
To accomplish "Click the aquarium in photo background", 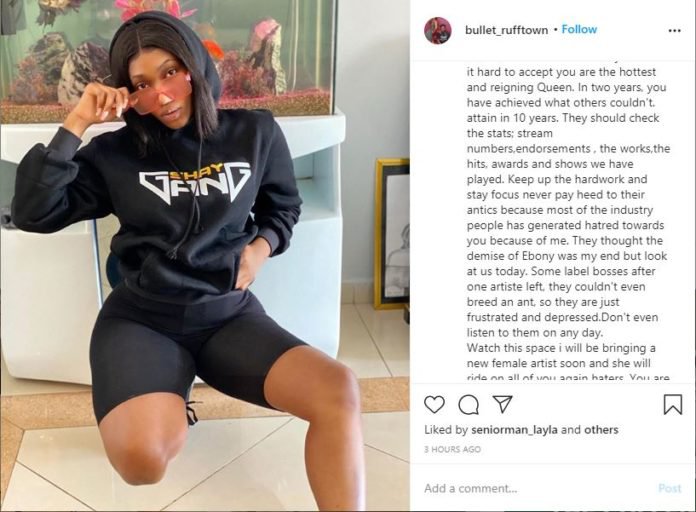I will [169, 60].
